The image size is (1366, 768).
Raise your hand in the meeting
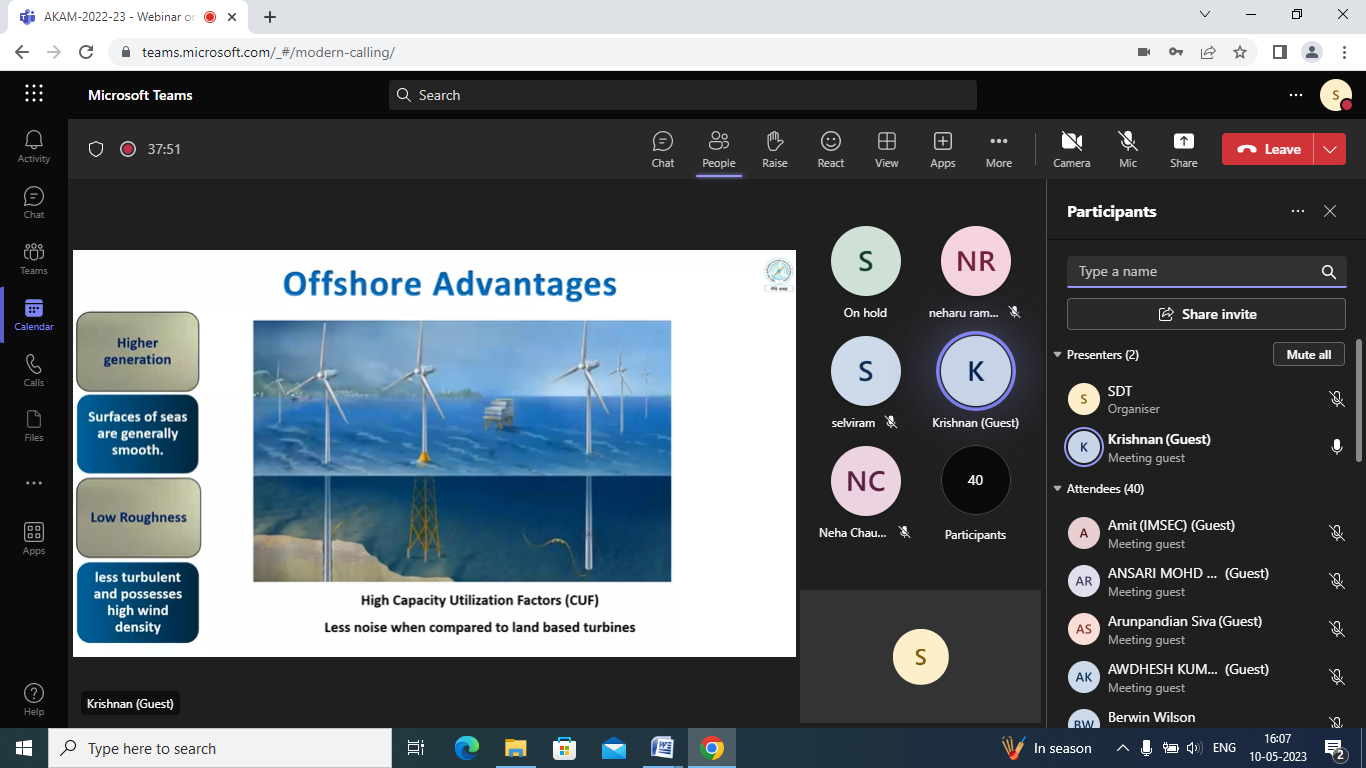[x=775, y=149]
